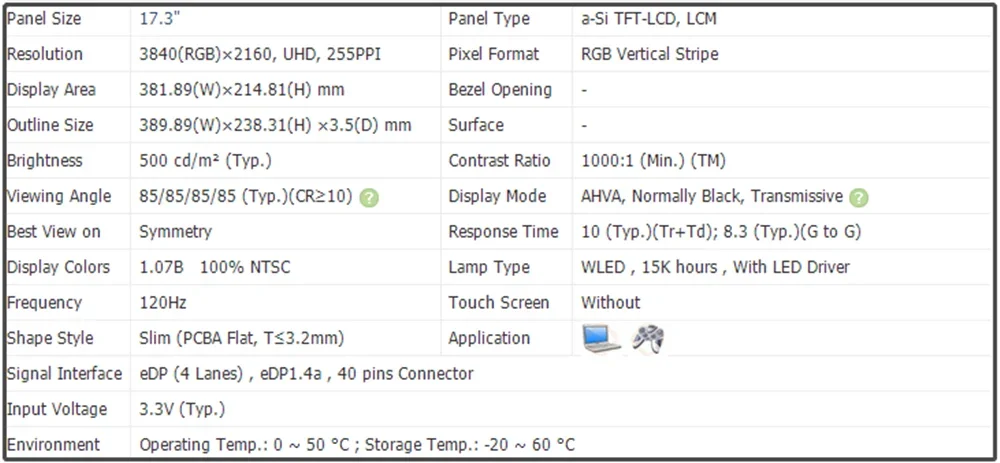
Task: Select the WLED lamp type value
Action: (x=715, y=267)
